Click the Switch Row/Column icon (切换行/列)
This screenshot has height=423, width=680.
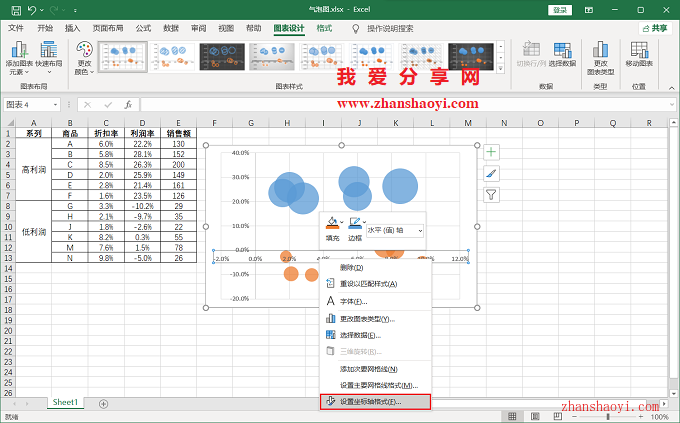(x=531, y=54)
